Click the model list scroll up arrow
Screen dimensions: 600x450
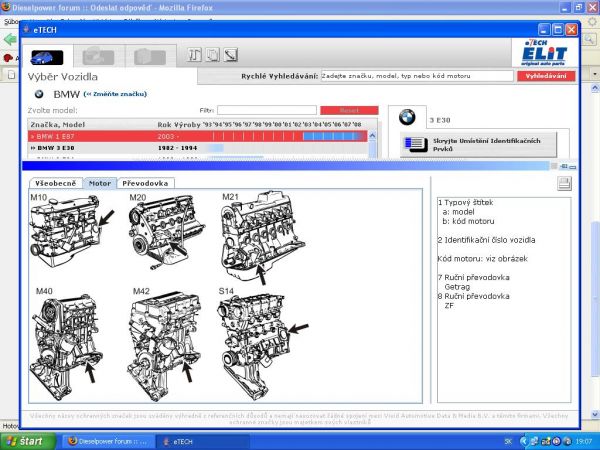pyautogui.click(x=372, y=135)
